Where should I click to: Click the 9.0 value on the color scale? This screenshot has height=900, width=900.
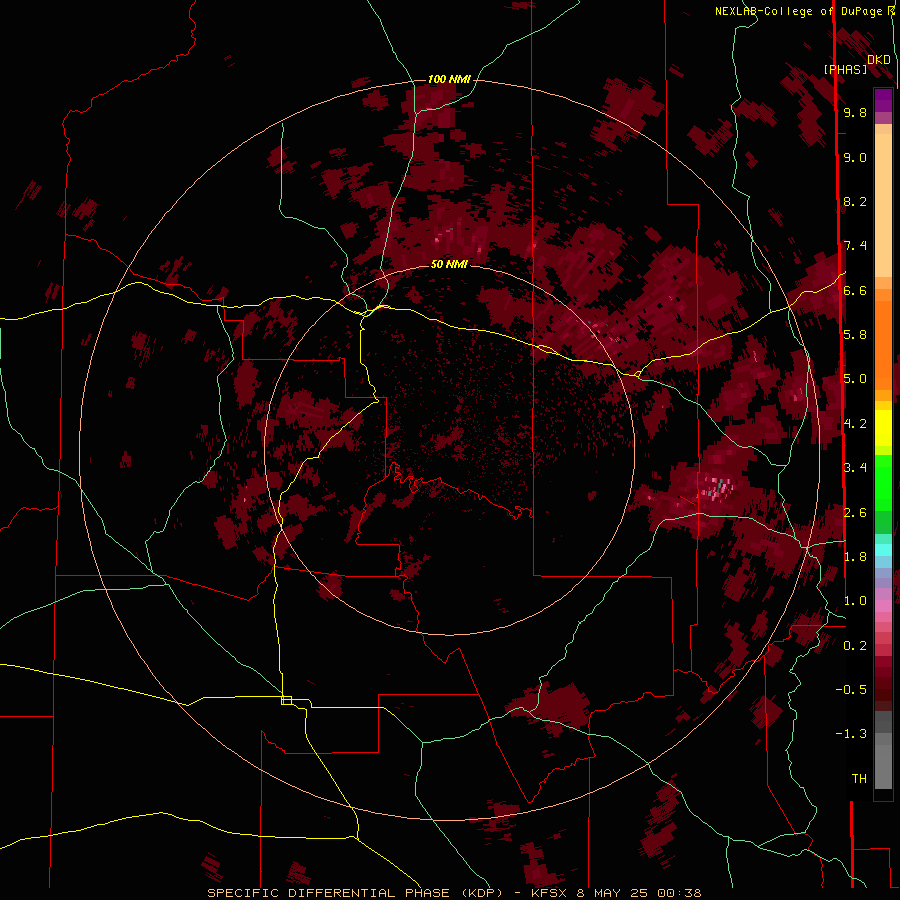pos(855,157)
